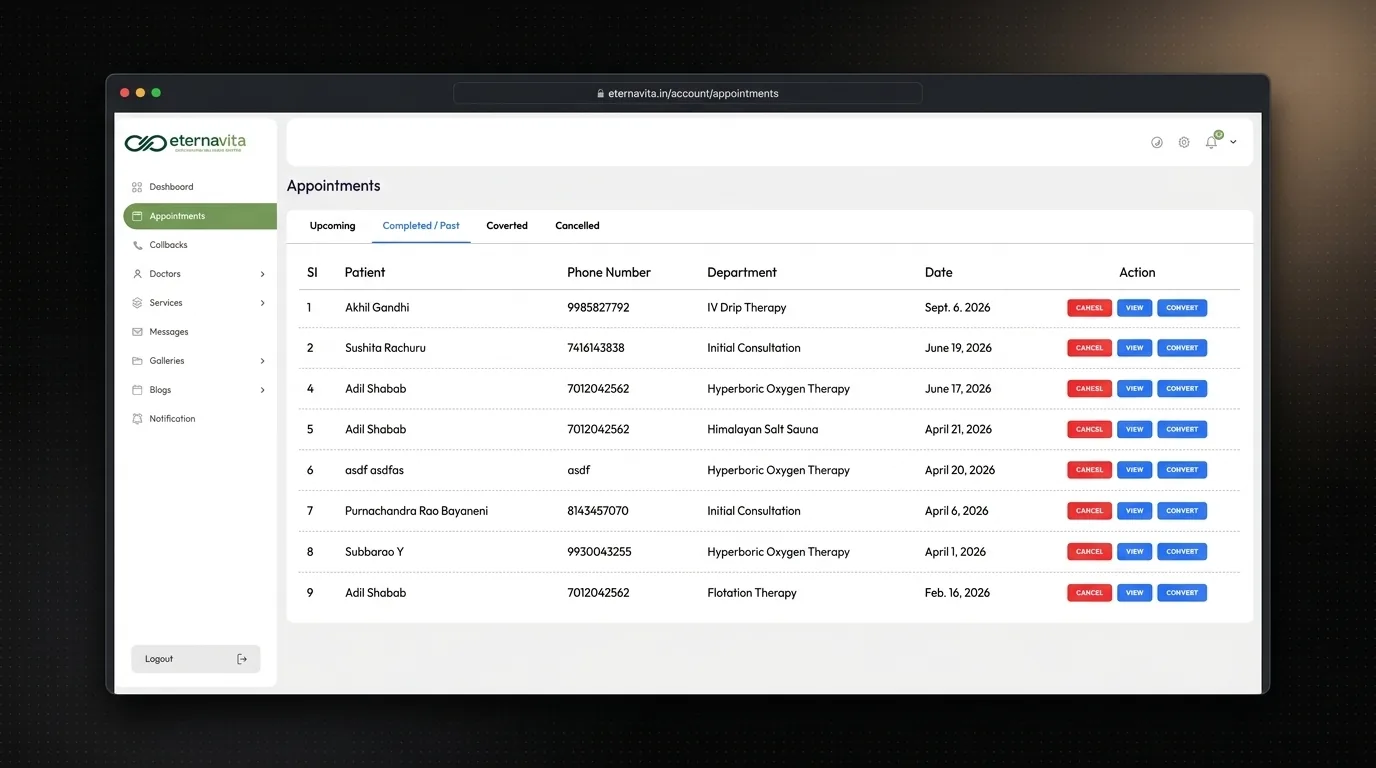Viewport: 1376px width, 768px height.
Task: Click the Doctors person icon
Action: click(137, 274)
